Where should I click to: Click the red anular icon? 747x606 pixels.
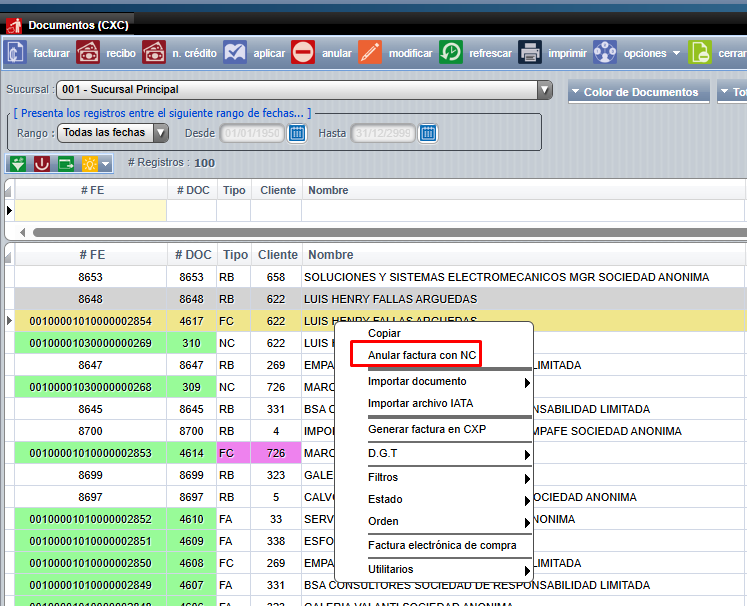click(303, 53)
